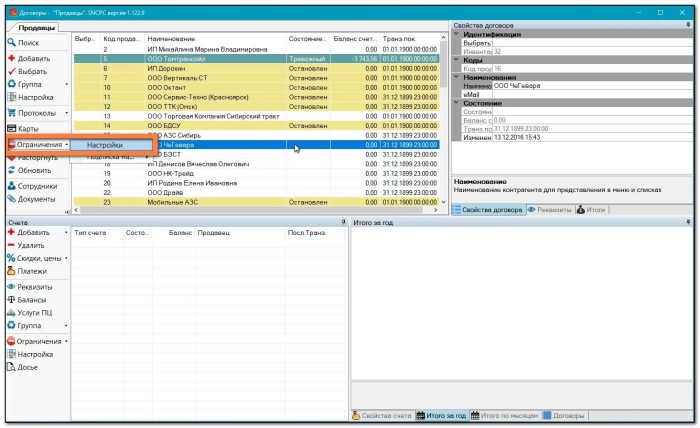Click the red plus Добавить icon in contracts sidebar

pyautogui.click(x=12, y=58)
